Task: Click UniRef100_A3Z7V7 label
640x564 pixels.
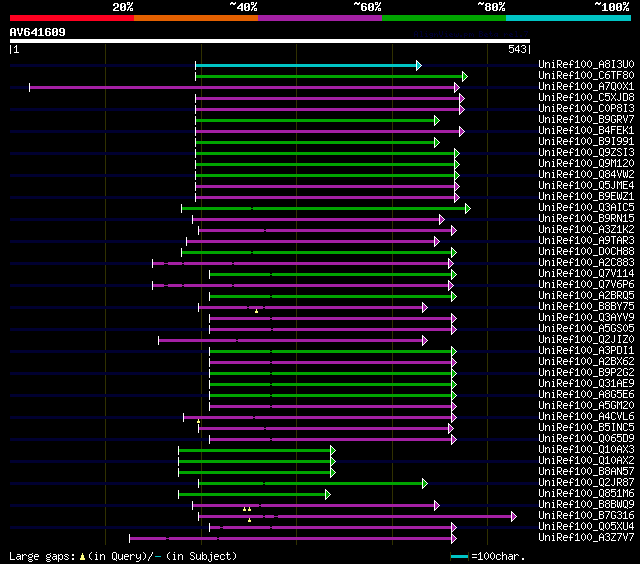Action: [x=586, y=538]
